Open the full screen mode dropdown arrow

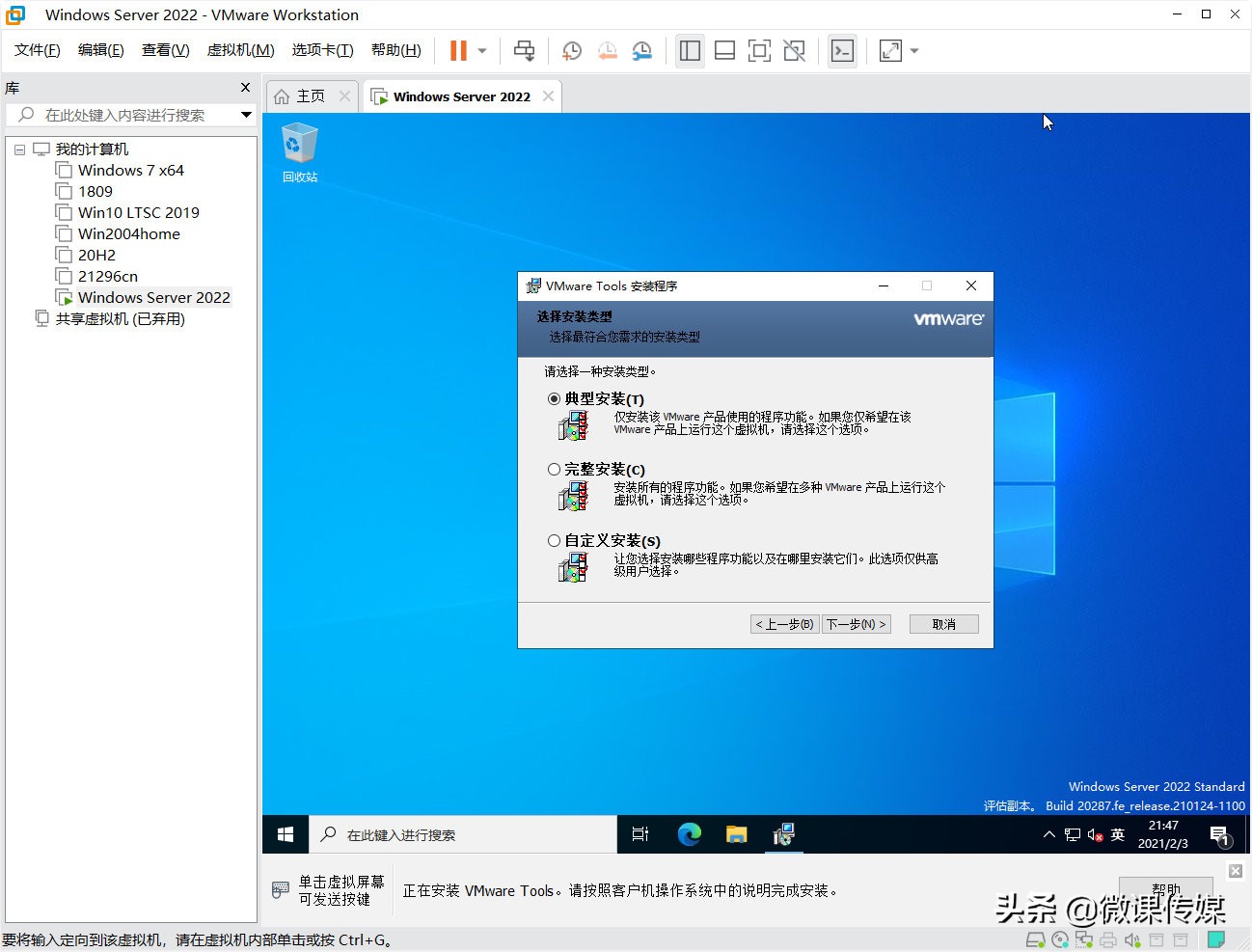913,50
